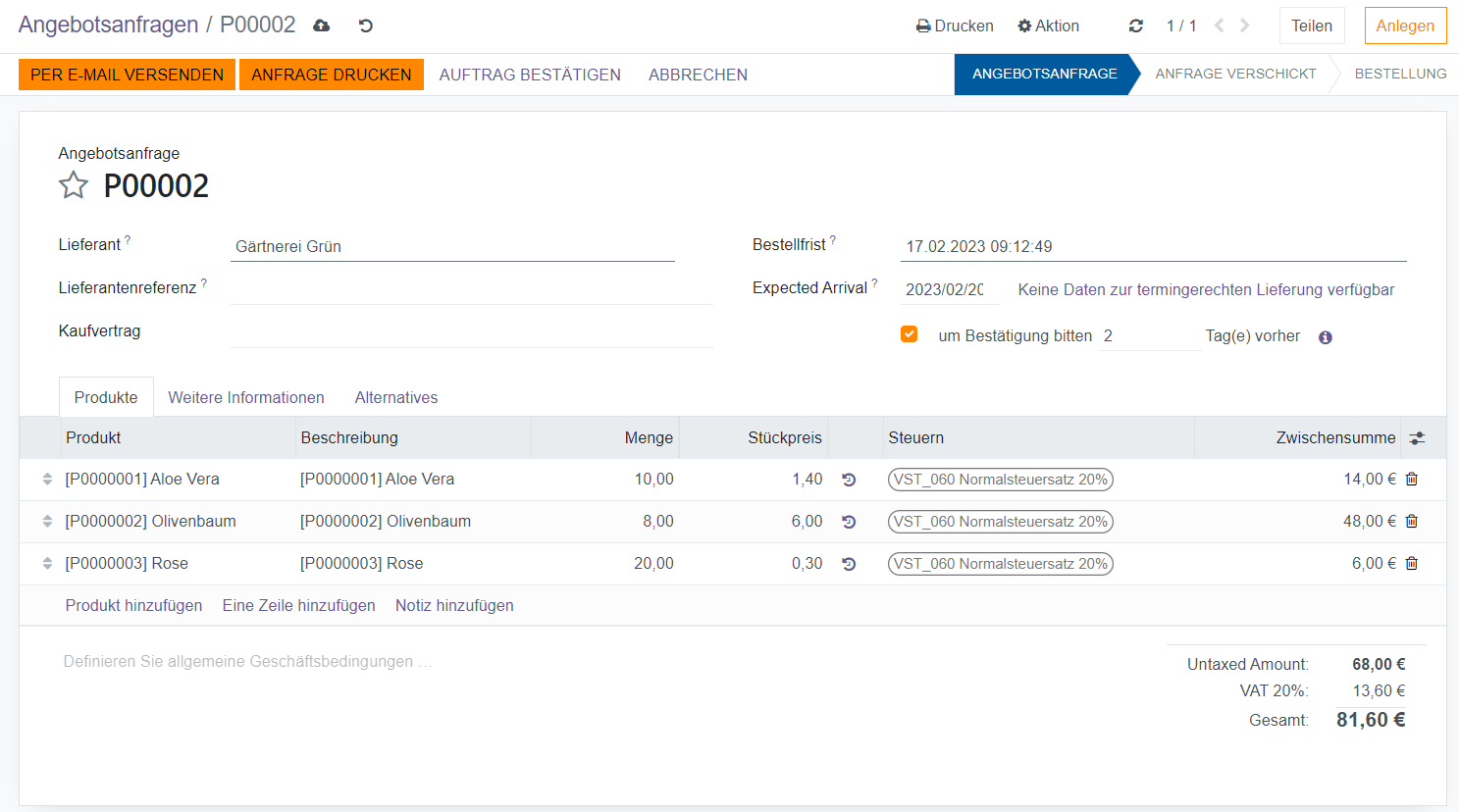Click the discard changes undo icon

click(x=366, y=25)
